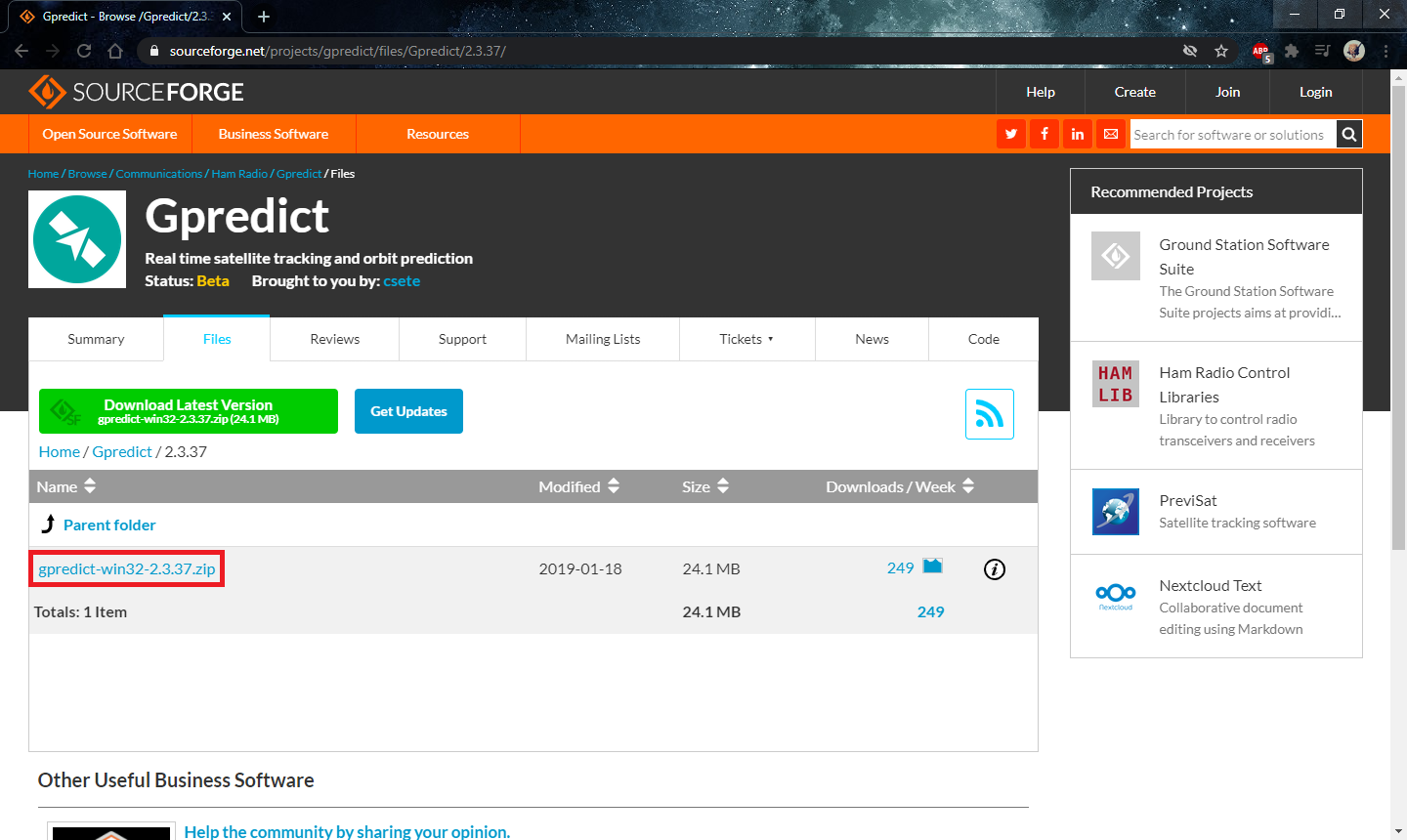Click the newsletter envelope icon
This screenshot has width=1407, height=840.
coord(1111,134)
